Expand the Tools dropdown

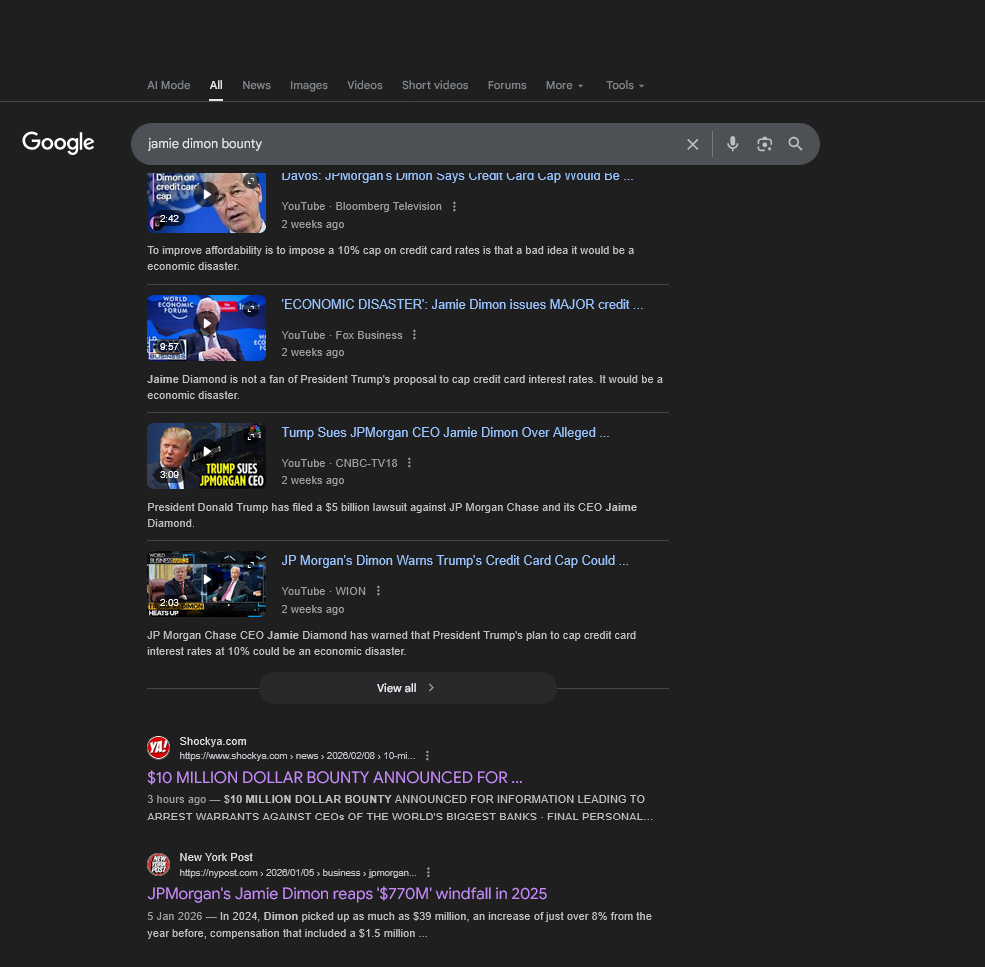pyautogui.click(x=624, y=85)
